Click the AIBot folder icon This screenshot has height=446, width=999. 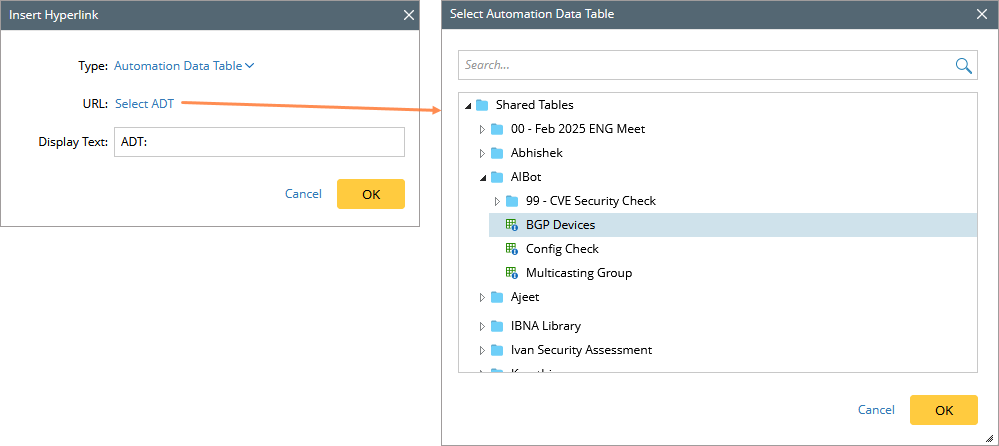[497, 177]
